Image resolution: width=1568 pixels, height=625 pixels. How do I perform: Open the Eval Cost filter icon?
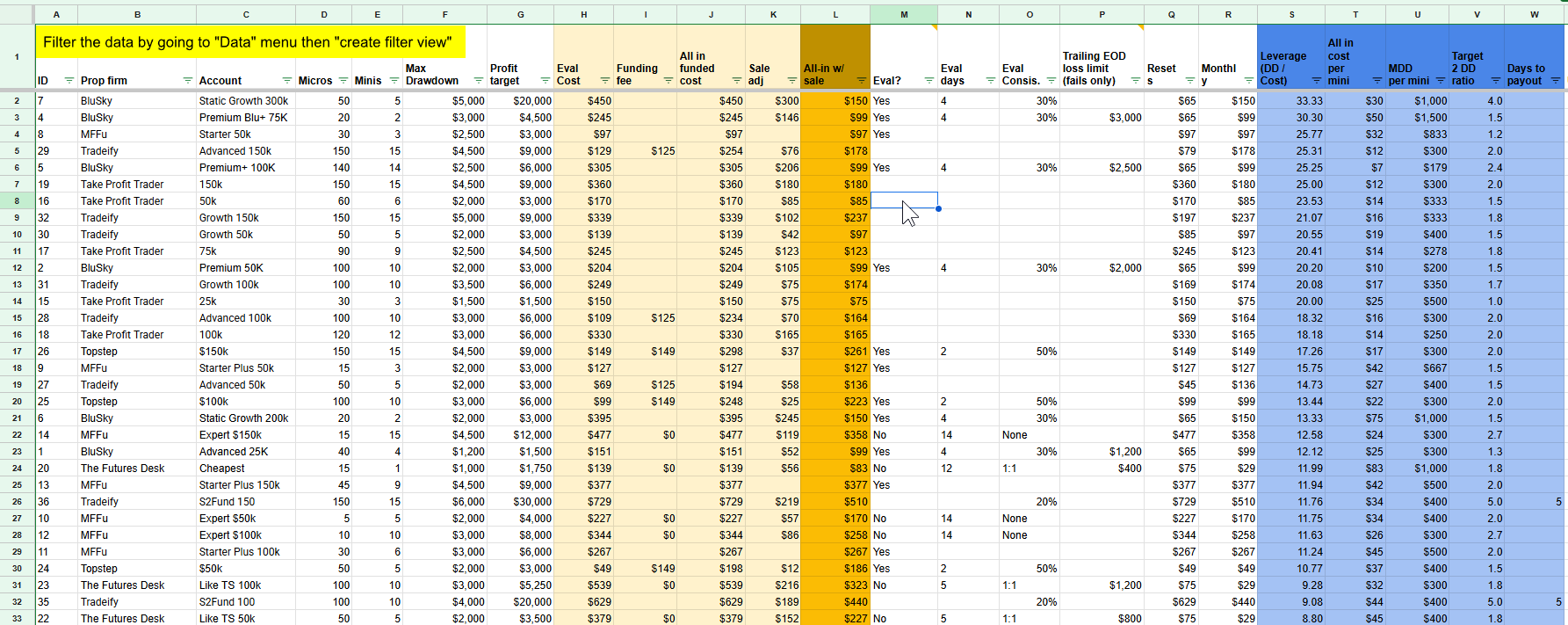pyautogui.click(x=604, y=80)
